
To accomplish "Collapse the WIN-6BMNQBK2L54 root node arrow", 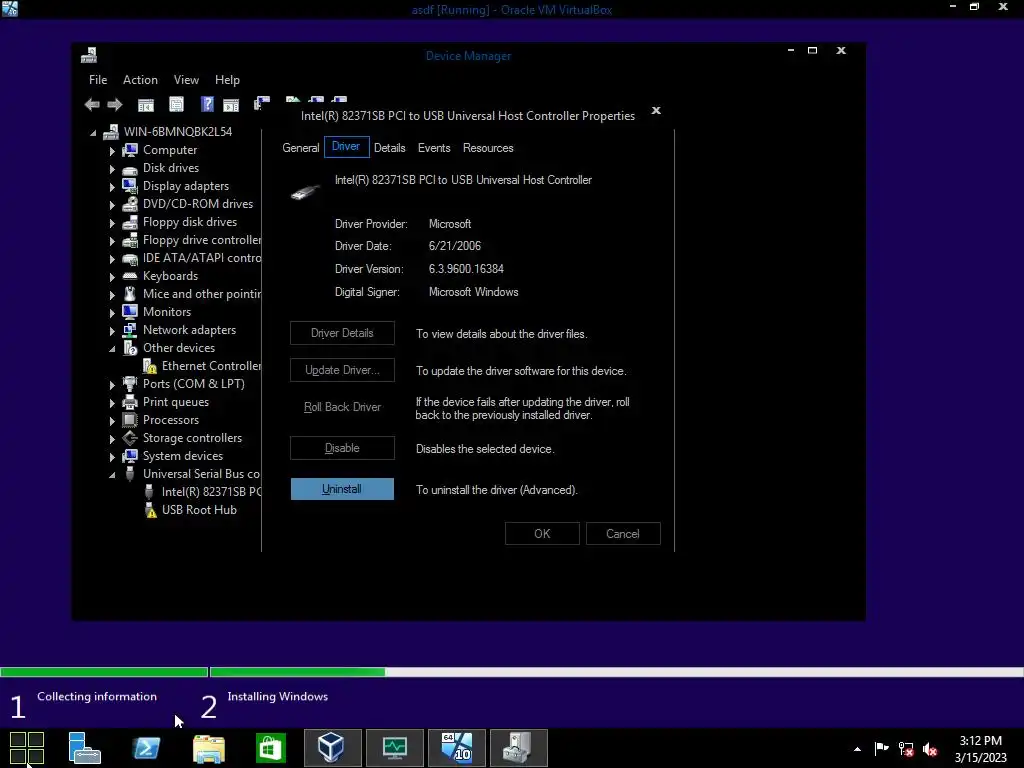I will coord(93,133).
